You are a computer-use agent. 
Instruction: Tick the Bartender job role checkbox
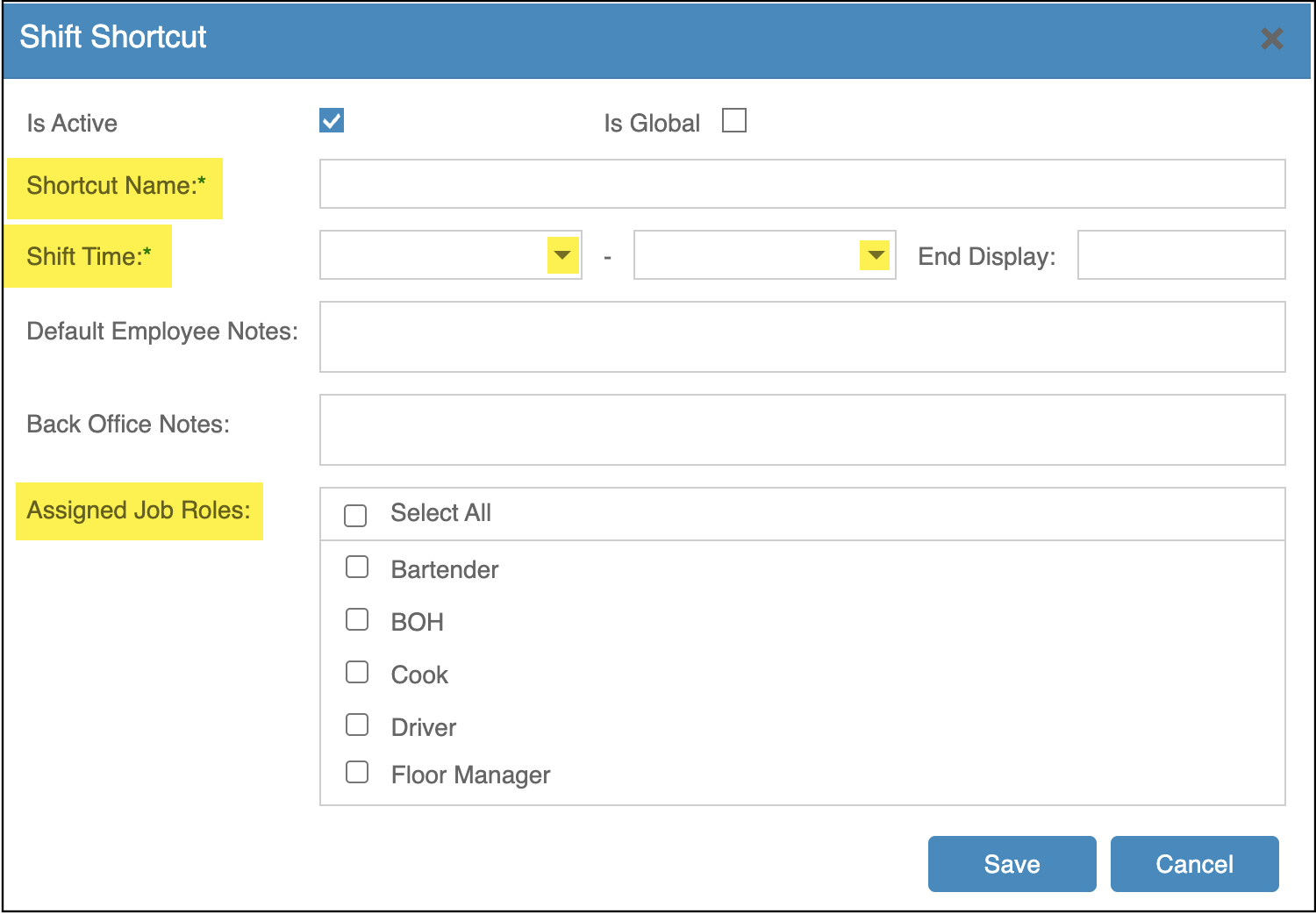point(357,568)
